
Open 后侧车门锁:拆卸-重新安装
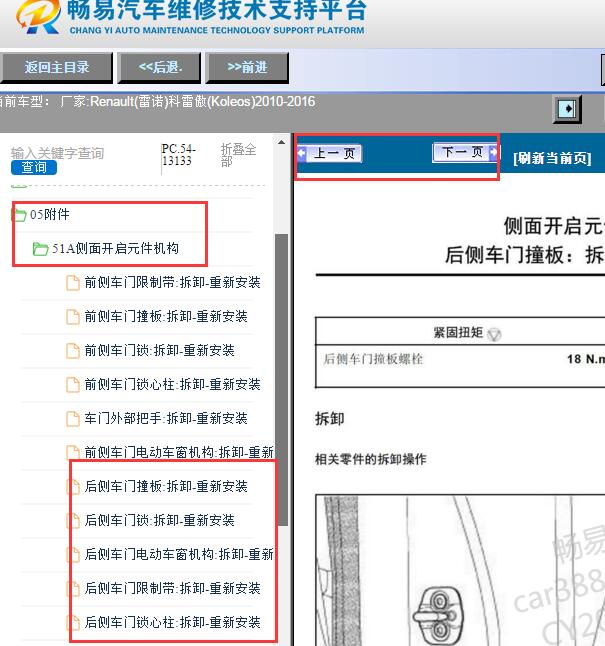pyautogui.click(x=159, y=520)
